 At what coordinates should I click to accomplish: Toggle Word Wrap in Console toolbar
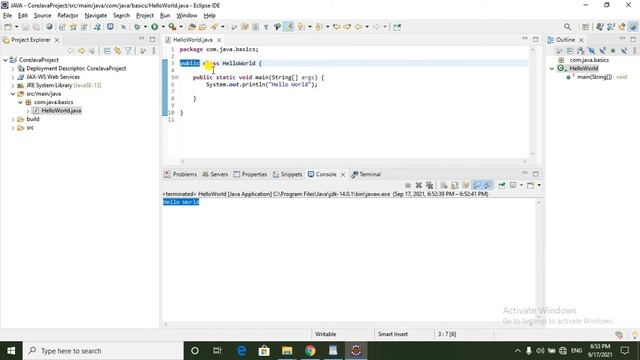[x=465, y=185]
